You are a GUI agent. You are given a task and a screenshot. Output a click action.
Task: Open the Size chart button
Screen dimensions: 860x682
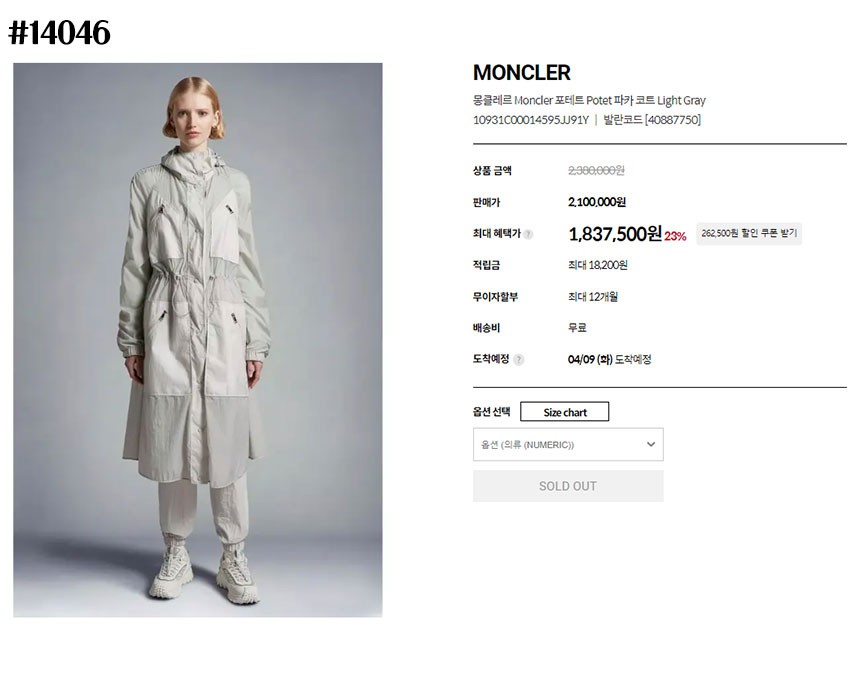[x=564, y=412]
